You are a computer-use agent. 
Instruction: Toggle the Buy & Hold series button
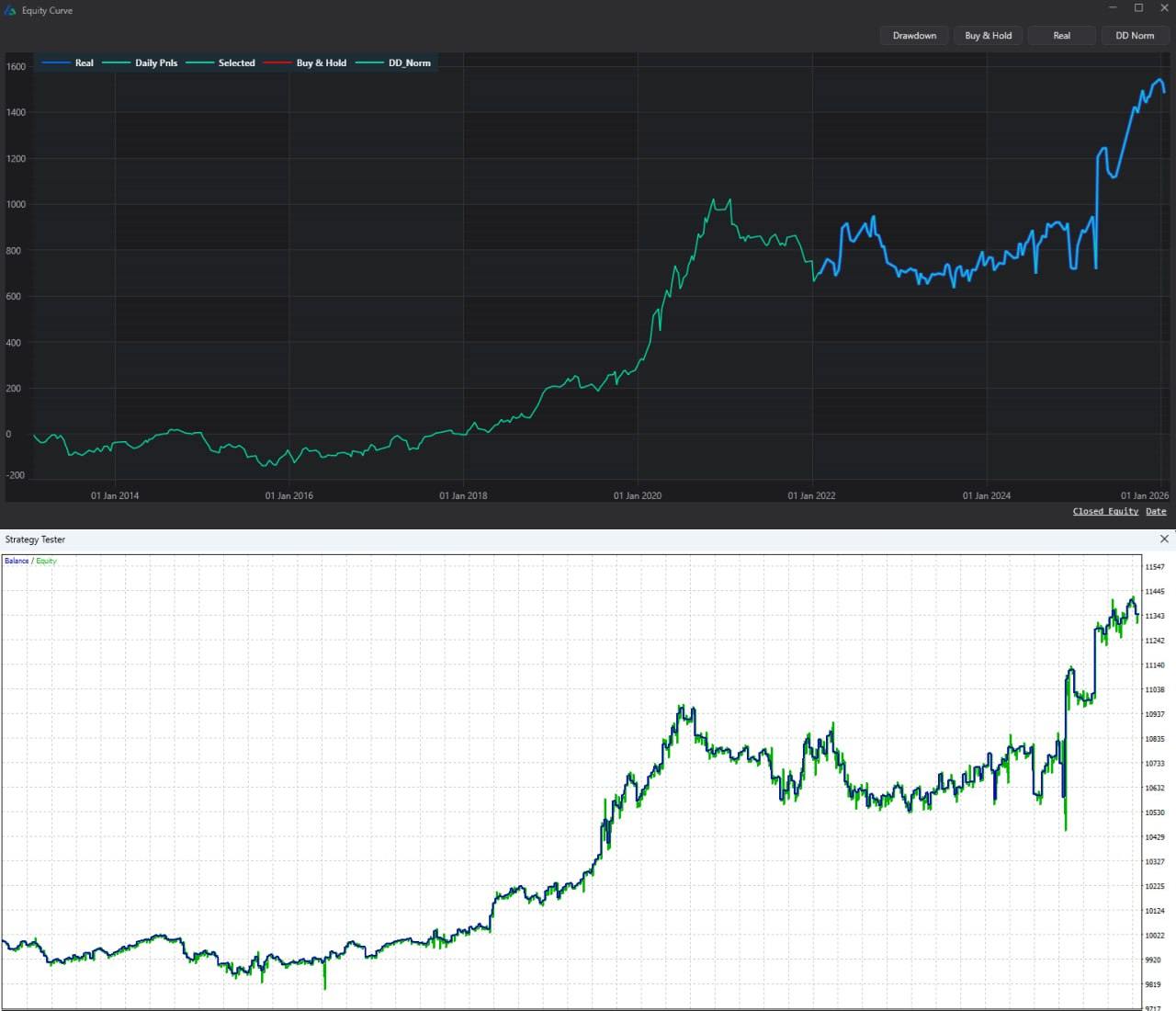click(988, 35)
